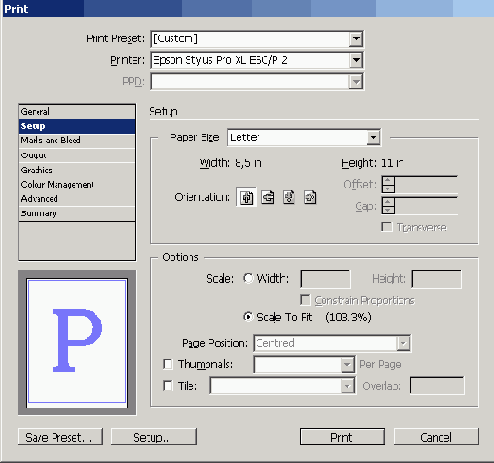Image resolution: width=494 pixels, height=463 pixels.
Task: Click the Save Preset button
Action: point(60,437)
